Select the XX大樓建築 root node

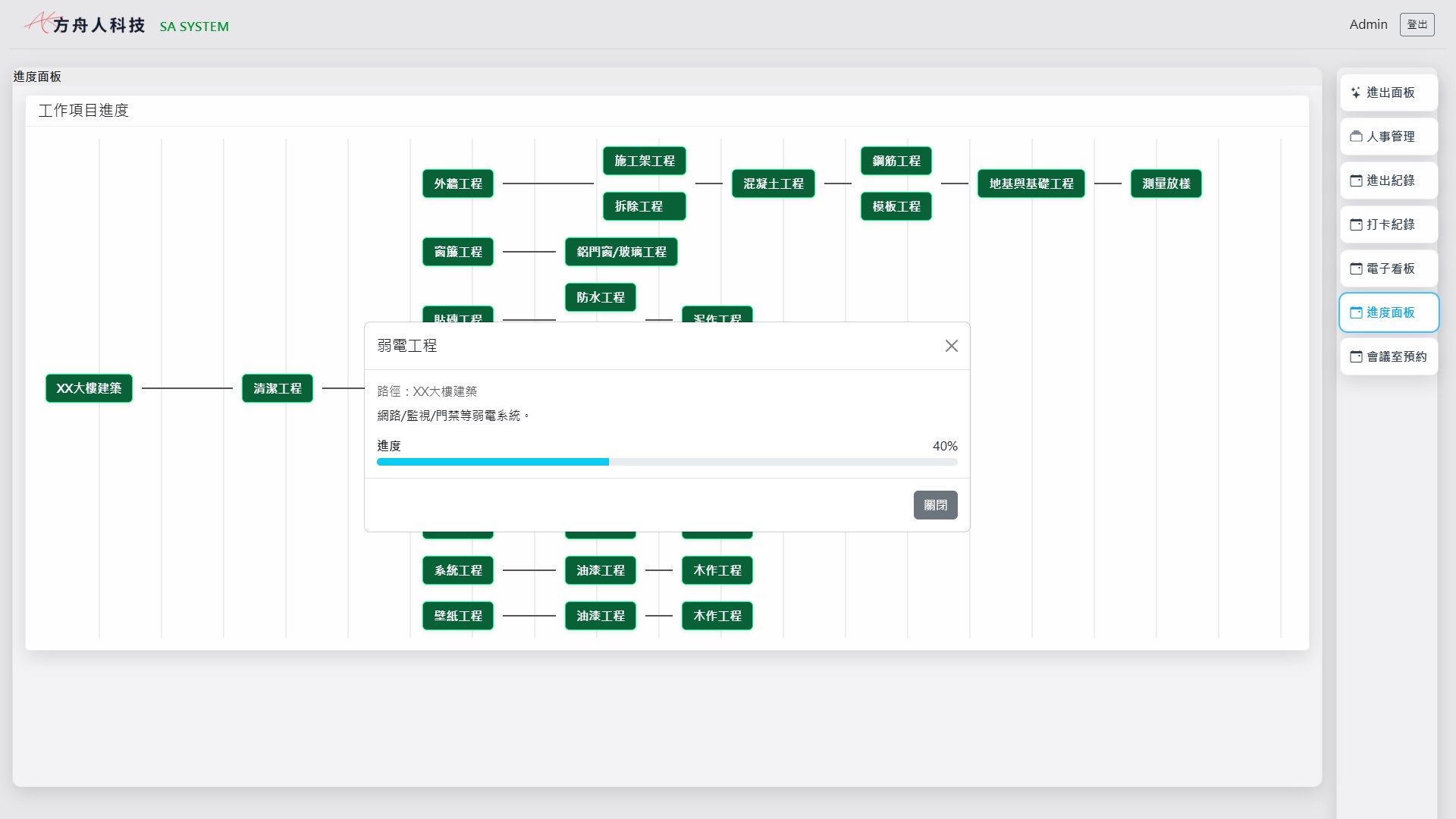pyautogui.click(x=89, y=388)
